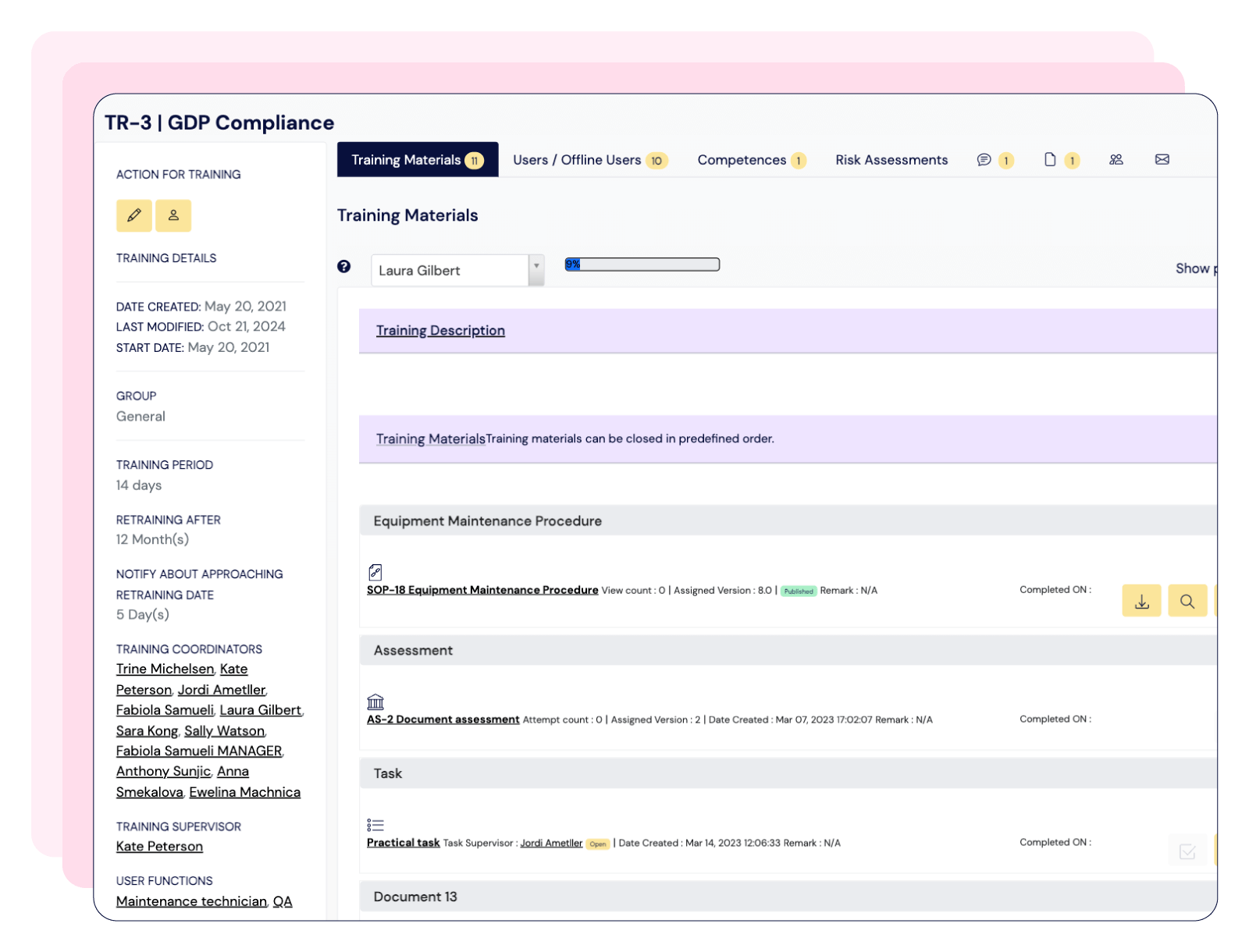Click coordinator Ewelina Machnica link
The image size is (1249, 952).
click(244, 793)
